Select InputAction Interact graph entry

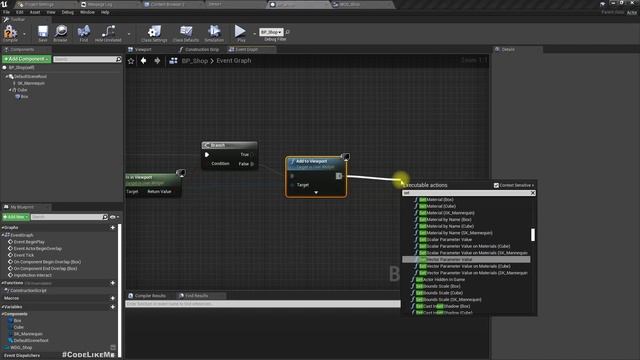tap(33, 276)
